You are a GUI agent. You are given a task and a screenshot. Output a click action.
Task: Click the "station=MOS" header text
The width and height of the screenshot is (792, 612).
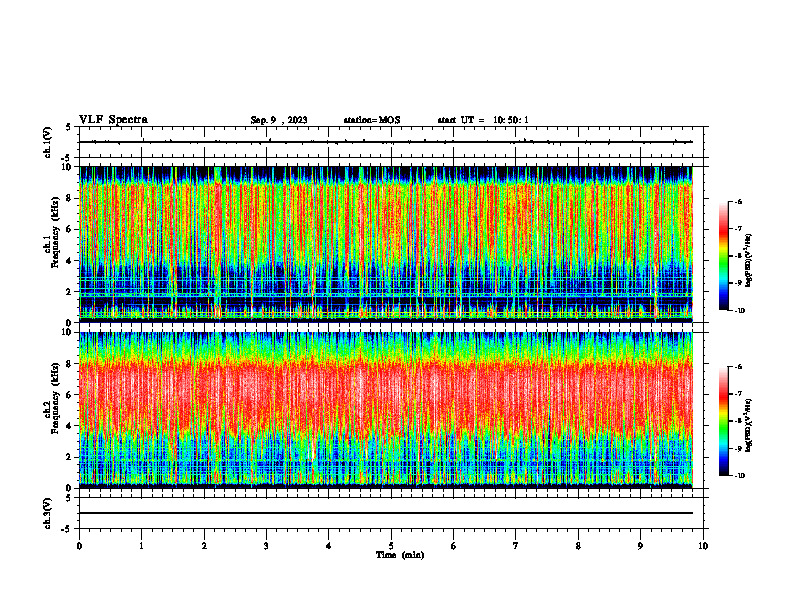[x=372, y=120]
